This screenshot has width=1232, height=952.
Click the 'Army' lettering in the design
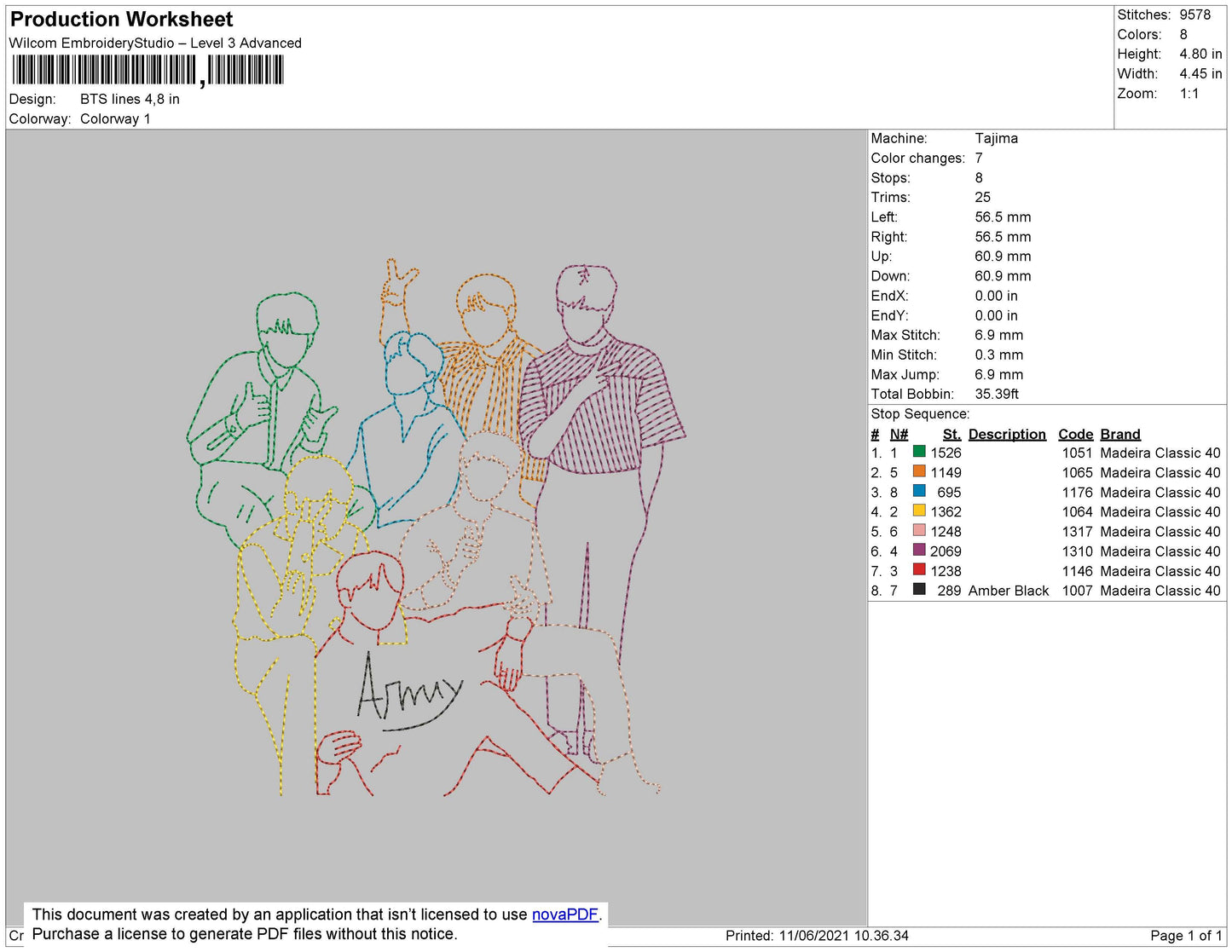(x=410, y=692)
